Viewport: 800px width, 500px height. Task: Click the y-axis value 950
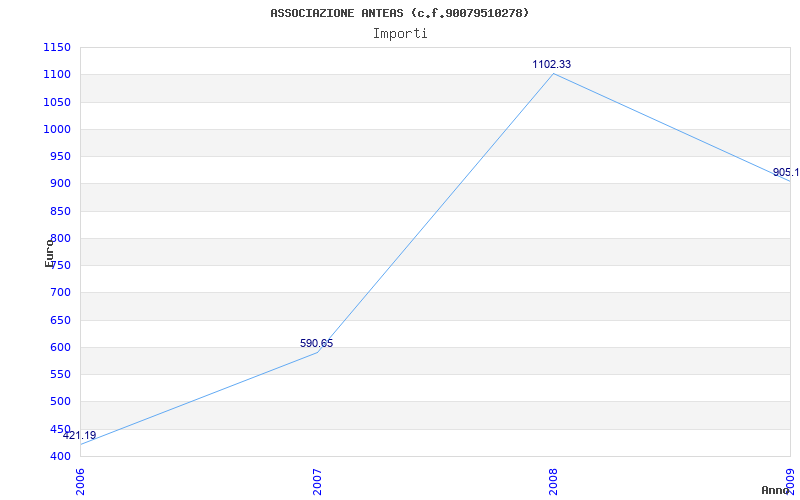click(60, 156)
